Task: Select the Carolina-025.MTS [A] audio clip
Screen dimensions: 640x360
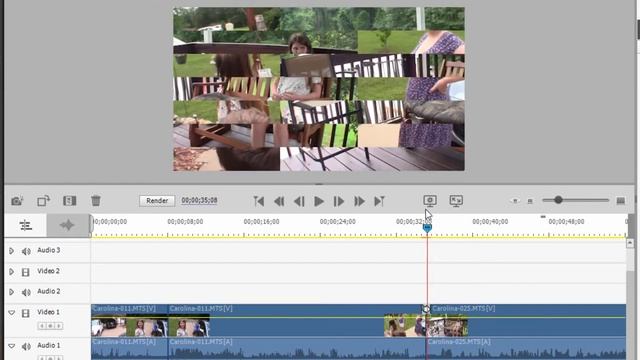Action: (x=527, y=349)
